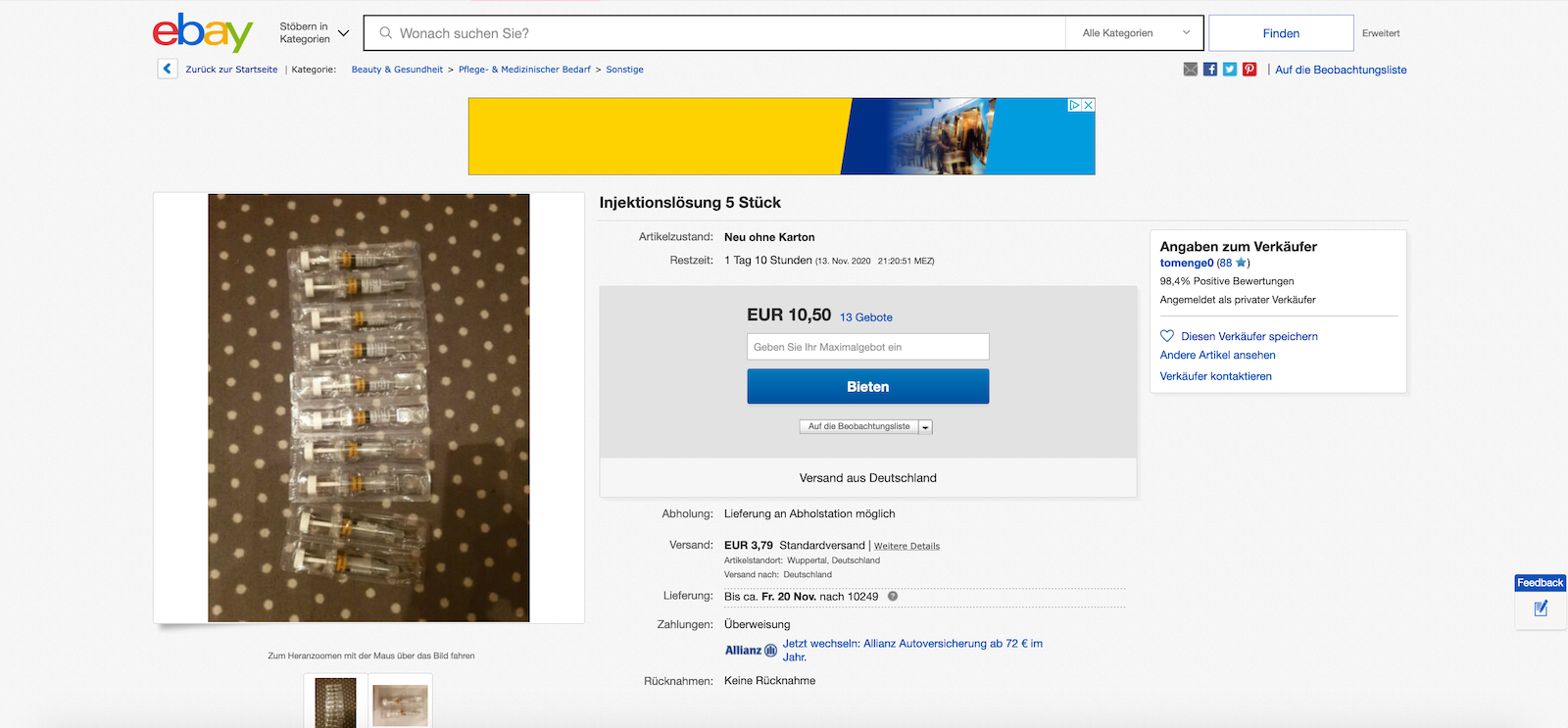Expand the Beobachtungsliste dropdown arrow
Image resolution: width=1568 pixels, height=728 pixels.
(x=925, y=427)
